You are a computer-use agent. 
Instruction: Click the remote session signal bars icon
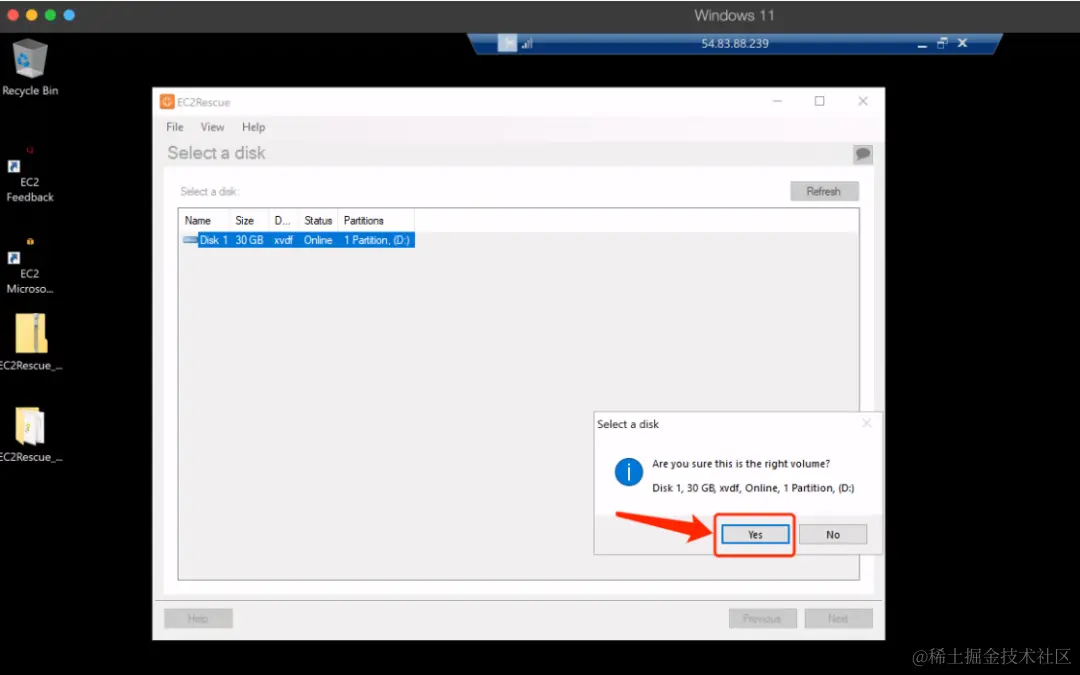point(527,43)
